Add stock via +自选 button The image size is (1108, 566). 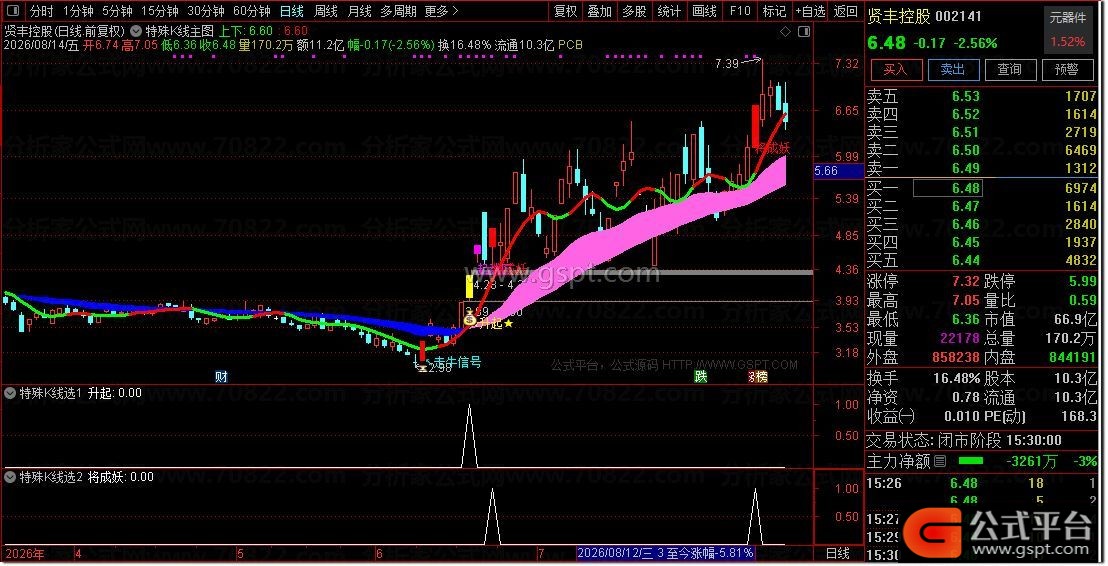click(x=811, y=11)
